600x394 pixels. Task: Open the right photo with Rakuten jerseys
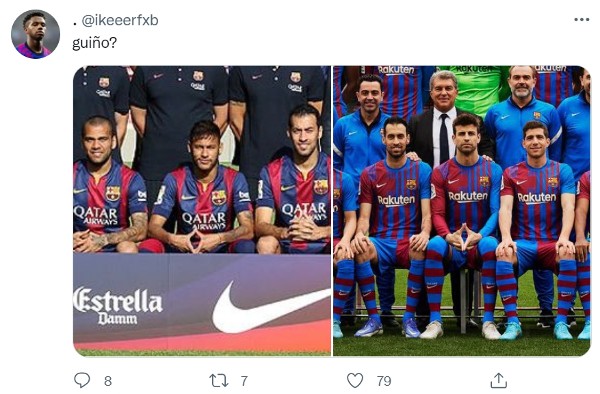click(461, 211)
